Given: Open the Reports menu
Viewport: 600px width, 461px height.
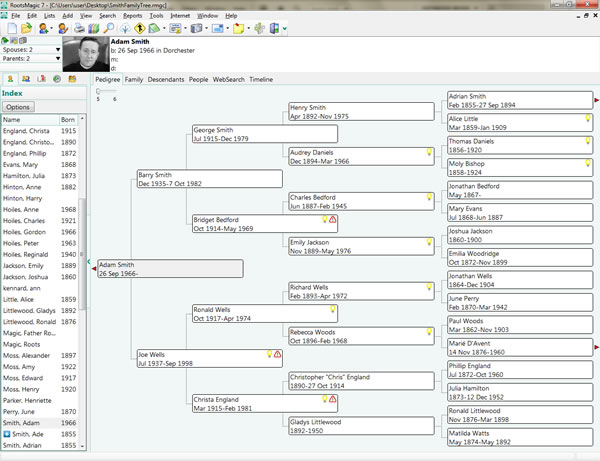Looking at the screenshot, I should coord(132,16).
